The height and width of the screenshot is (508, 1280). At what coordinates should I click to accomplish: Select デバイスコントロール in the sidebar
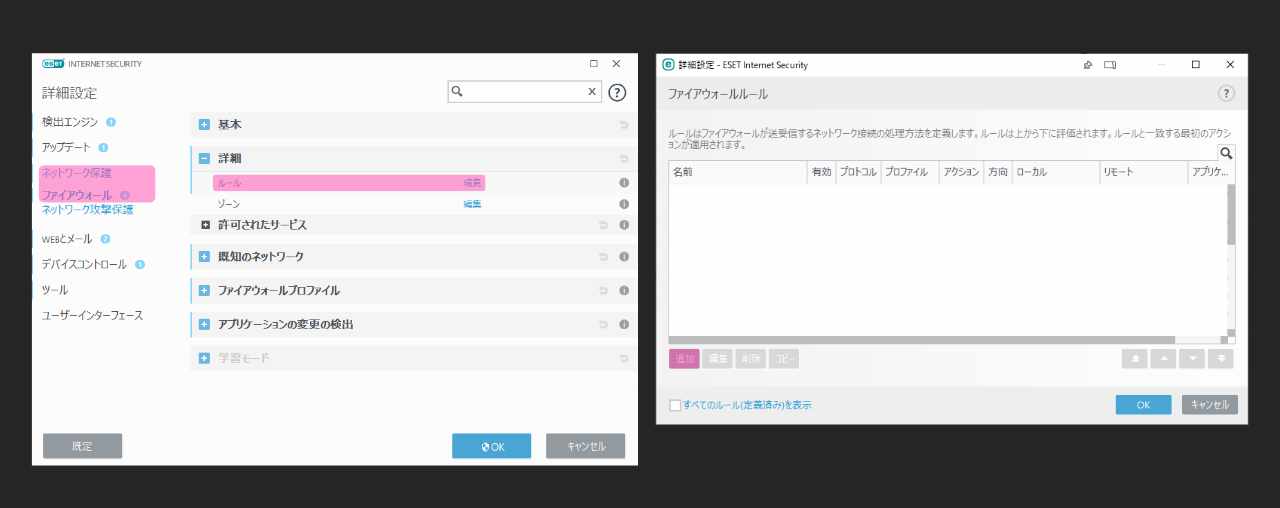tap(84, 265)
